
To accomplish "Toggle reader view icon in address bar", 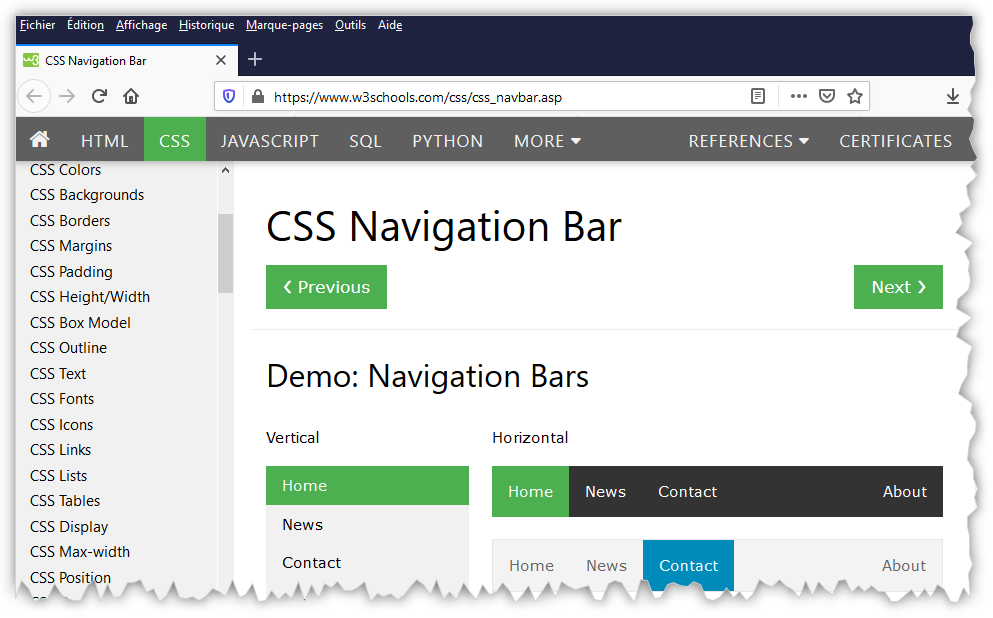I will [759, 96].
